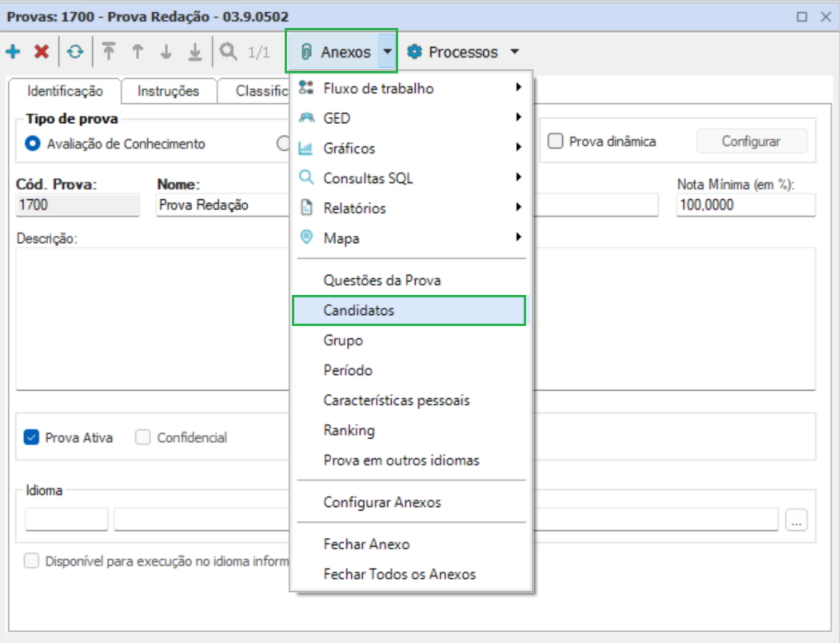Click Consultas SQL magnifier icon
Screen dimensions: 840x643
coord(306,177)
